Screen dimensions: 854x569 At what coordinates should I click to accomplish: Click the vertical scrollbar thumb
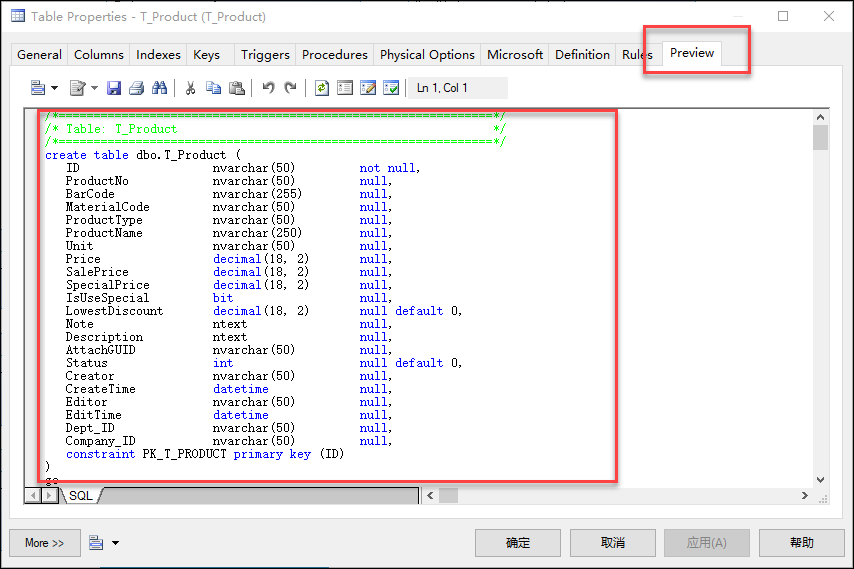click(821, 137)
